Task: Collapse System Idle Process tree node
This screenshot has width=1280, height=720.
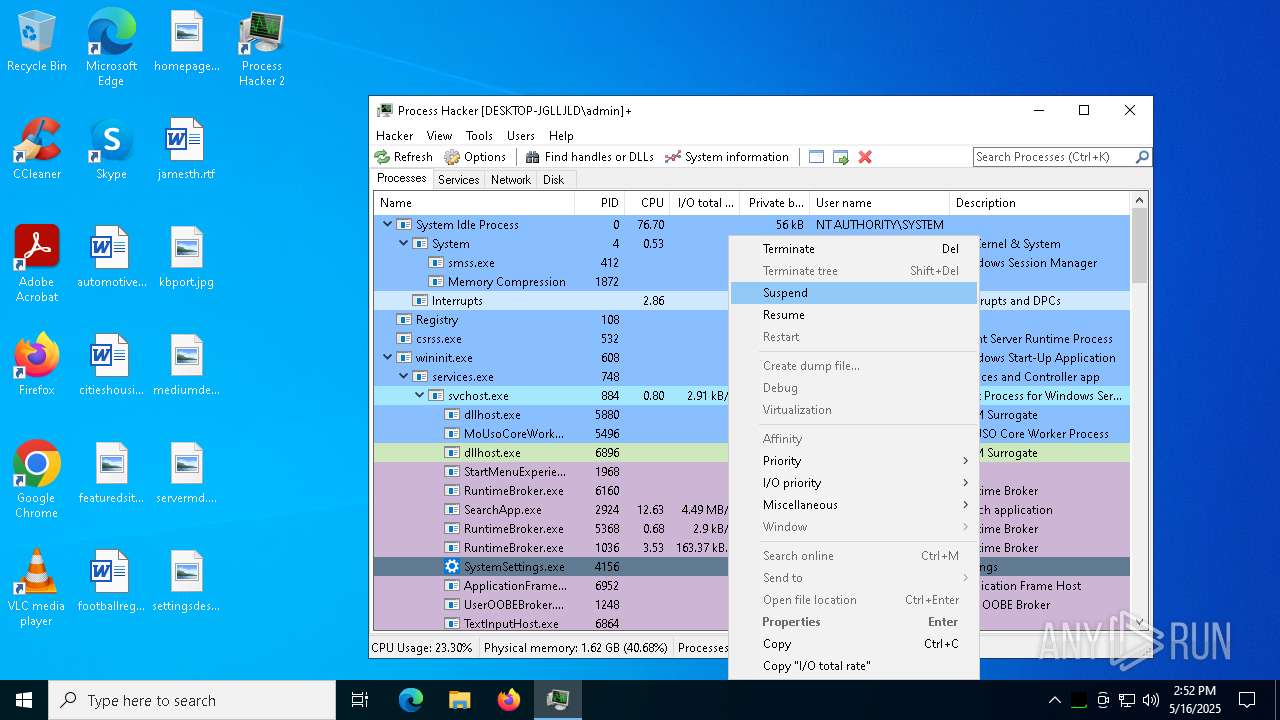Action: click(x=388, y=225)
